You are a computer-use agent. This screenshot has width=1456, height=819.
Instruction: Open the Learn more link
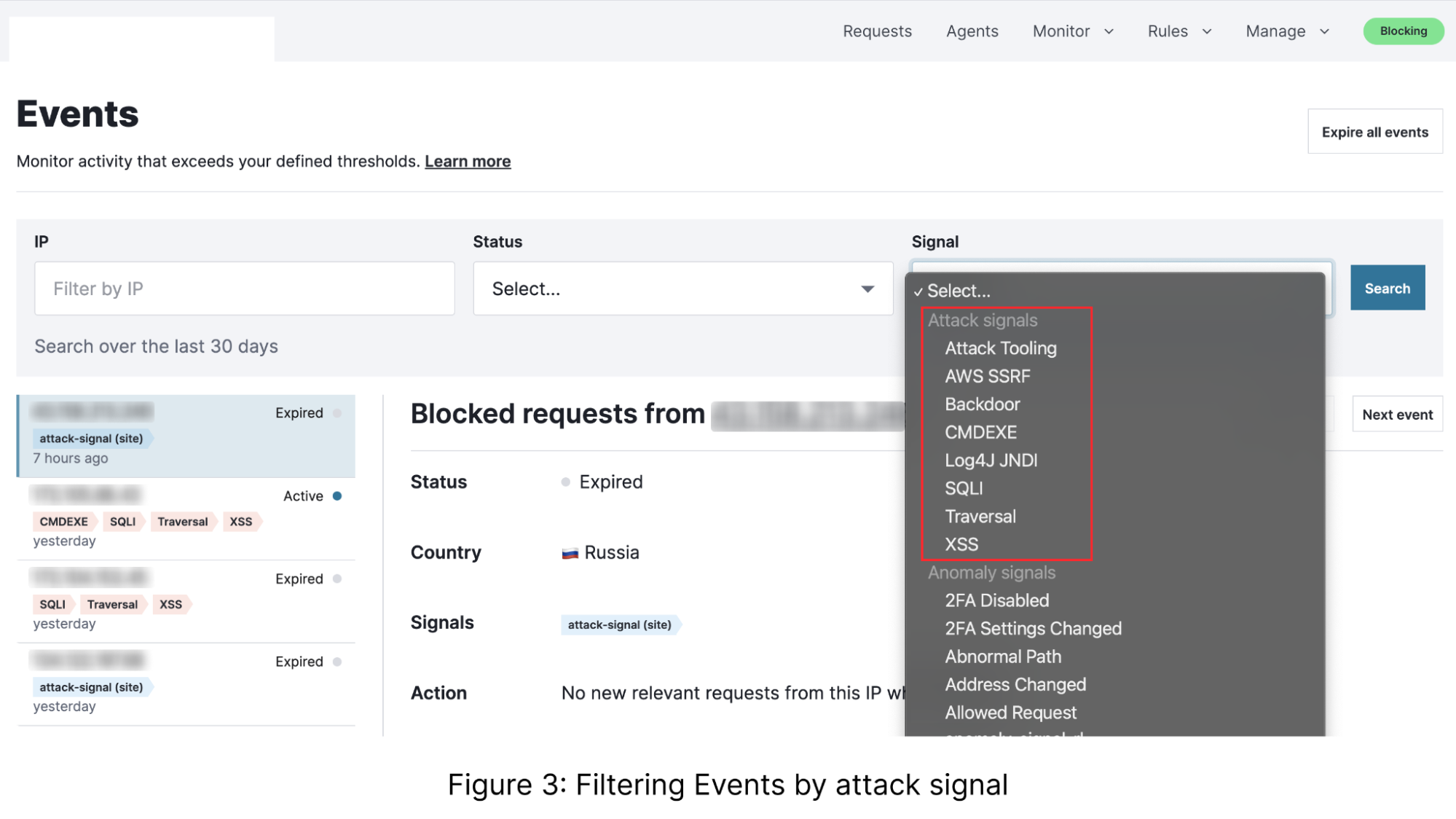467,161
